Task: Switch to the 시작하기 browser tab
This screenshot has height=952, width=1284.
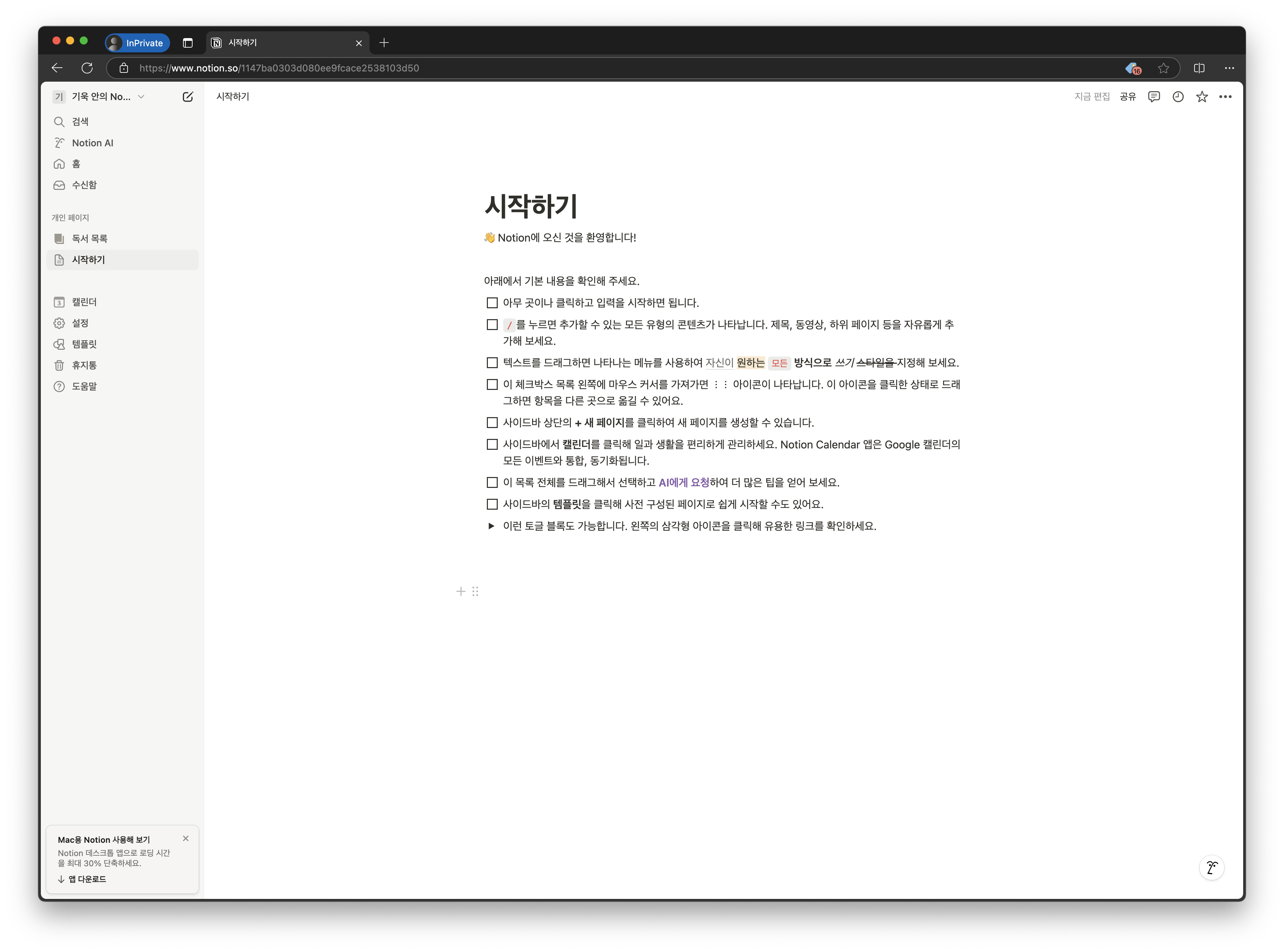Action: (x=287, y=43)
